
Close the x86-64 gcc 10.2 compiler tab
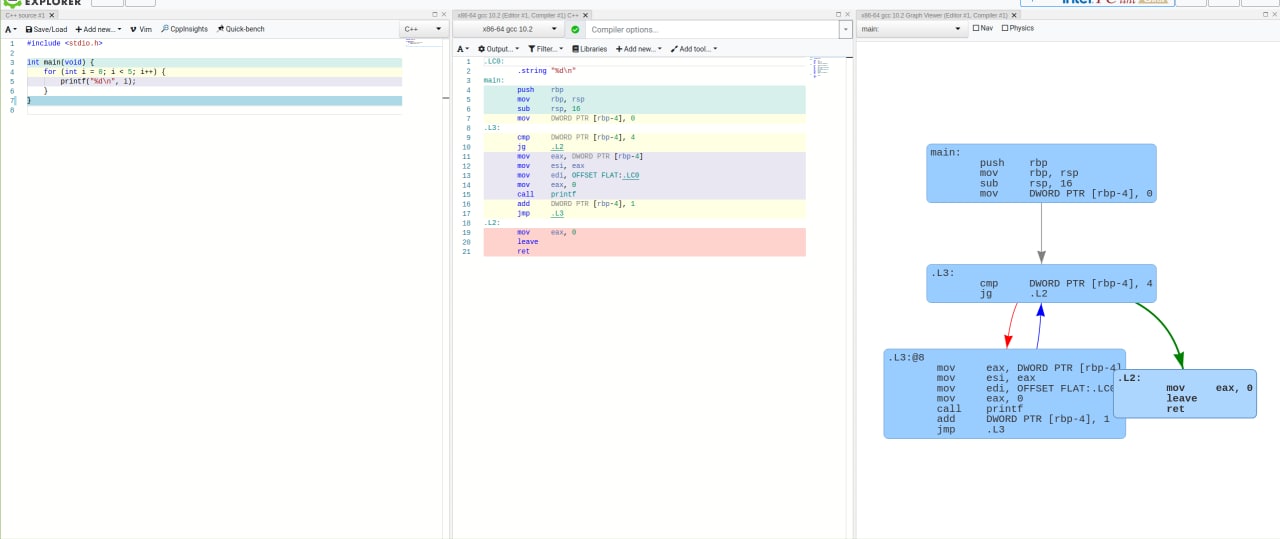click(x=586, y=15)
